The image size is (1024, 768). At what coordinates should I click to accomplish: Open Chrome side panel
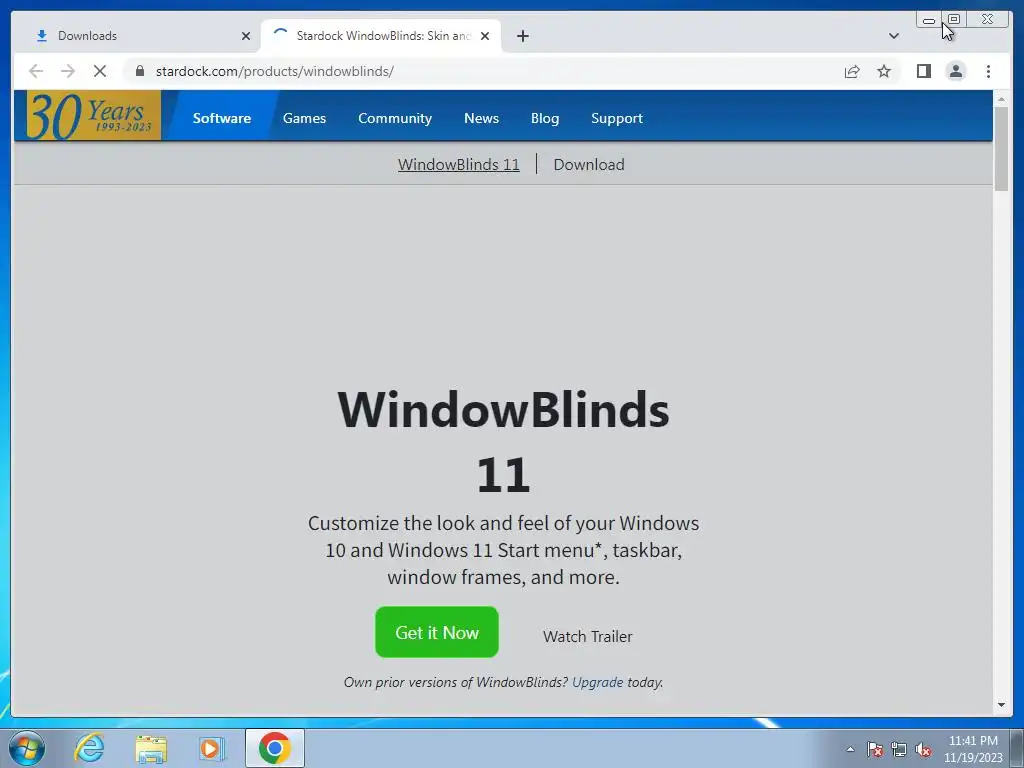coord(923,71)
